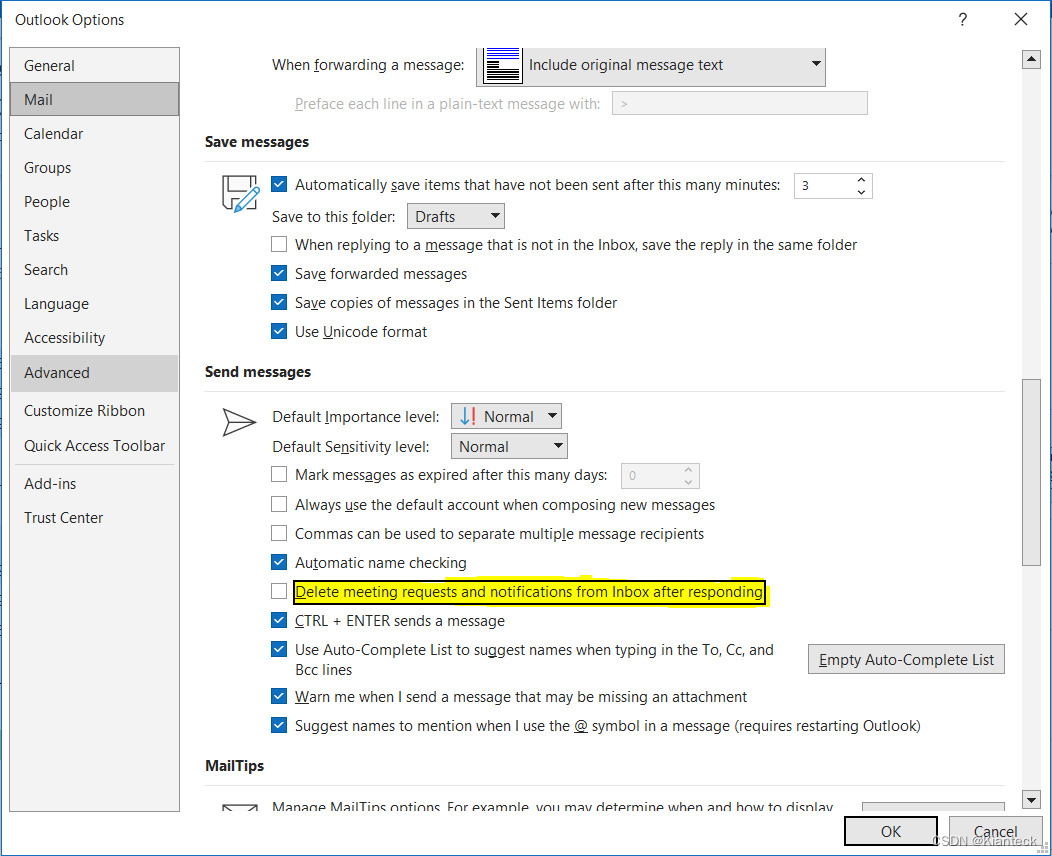This screenshot has width=1052, height=856.
Task: Open Quick Access Toolbar options
Action: [95, 445]
